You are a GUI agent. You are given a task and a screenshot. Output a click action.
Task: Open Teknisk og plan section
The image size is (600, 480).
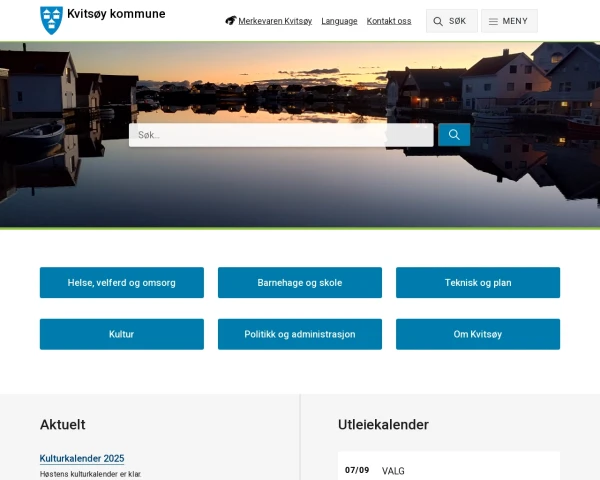478,282
